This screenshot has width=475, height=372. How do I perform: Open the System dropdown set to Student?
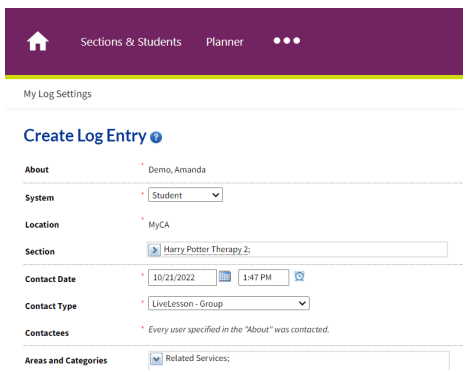pyautogui.click(x=185, y=195)
